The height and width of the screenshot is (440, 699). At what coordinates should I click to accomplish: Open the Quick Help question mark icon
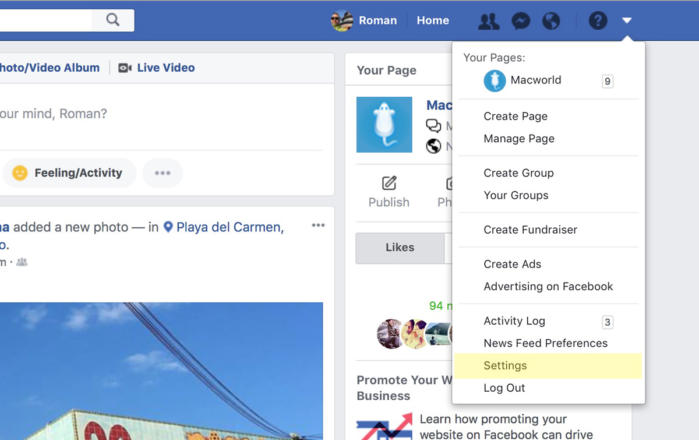pyautogui.click(x=598, y=21)
